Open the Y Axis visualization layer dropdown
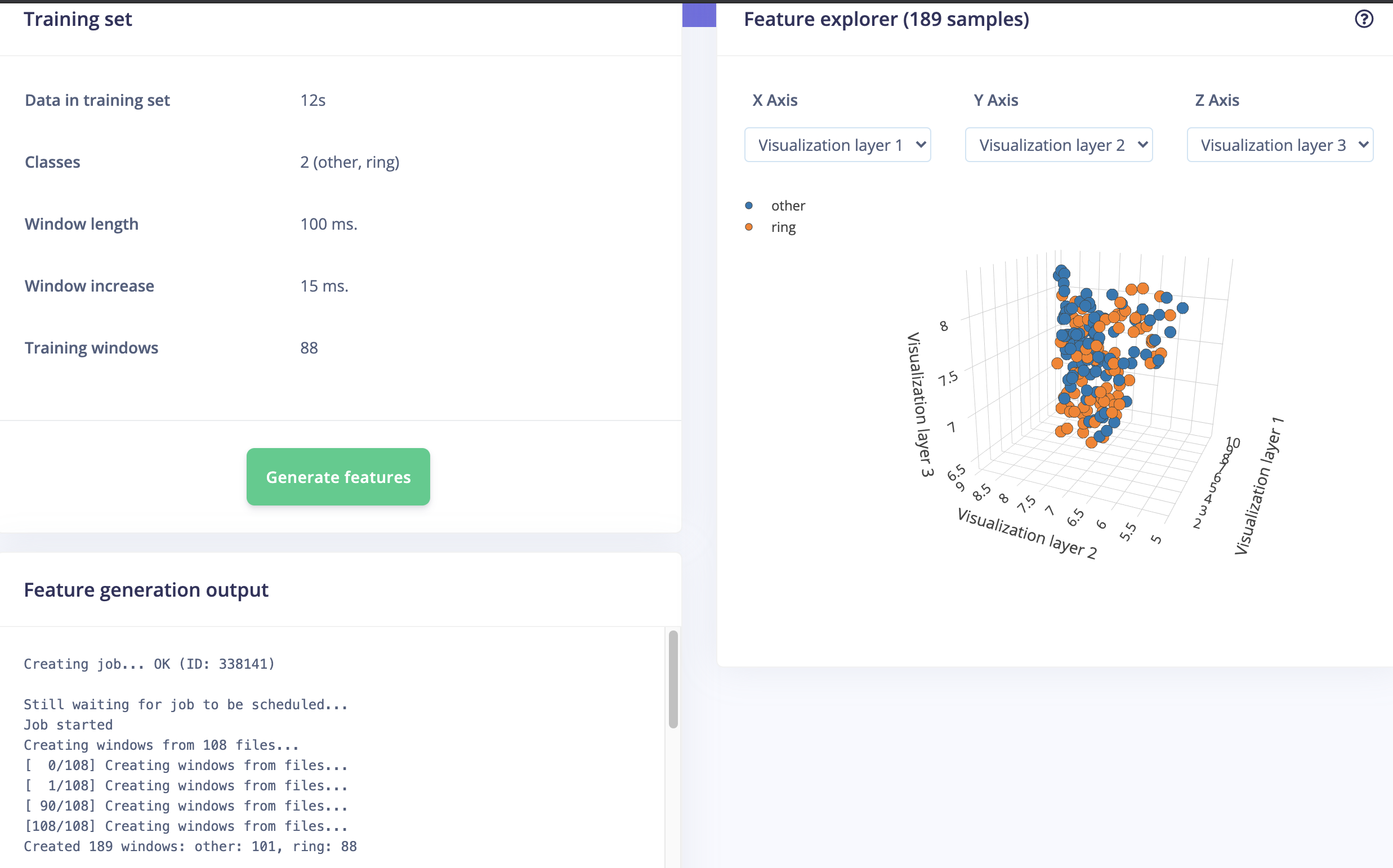 click(x=1058, y=145)
